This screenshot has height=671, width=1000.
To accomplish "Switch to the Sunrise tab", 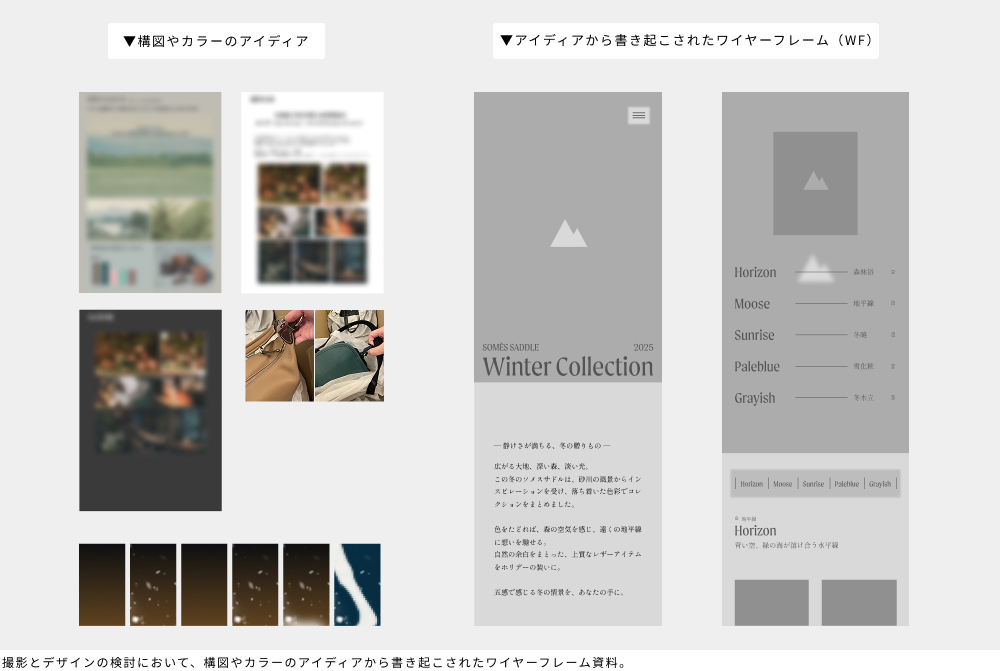I will (x=813, y=484).
